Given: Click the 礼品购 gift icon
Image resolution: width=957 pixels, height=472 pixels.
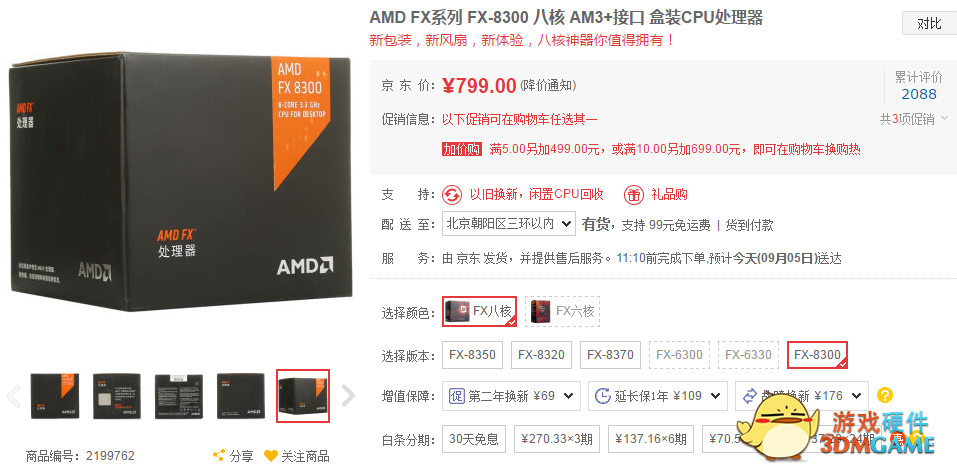Looking at the screenshot, I should [x=634, y=195].
